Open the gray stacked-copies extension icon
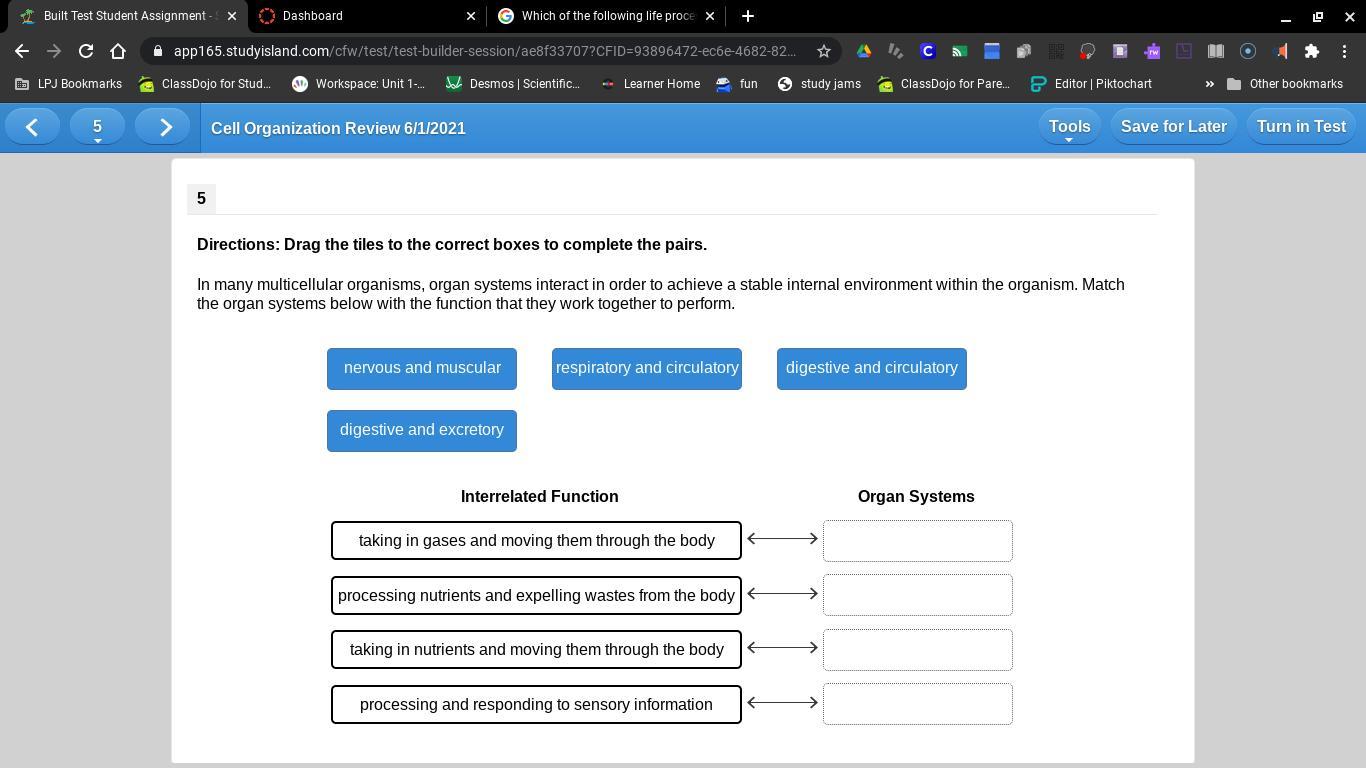 (x=1024, y=51)
